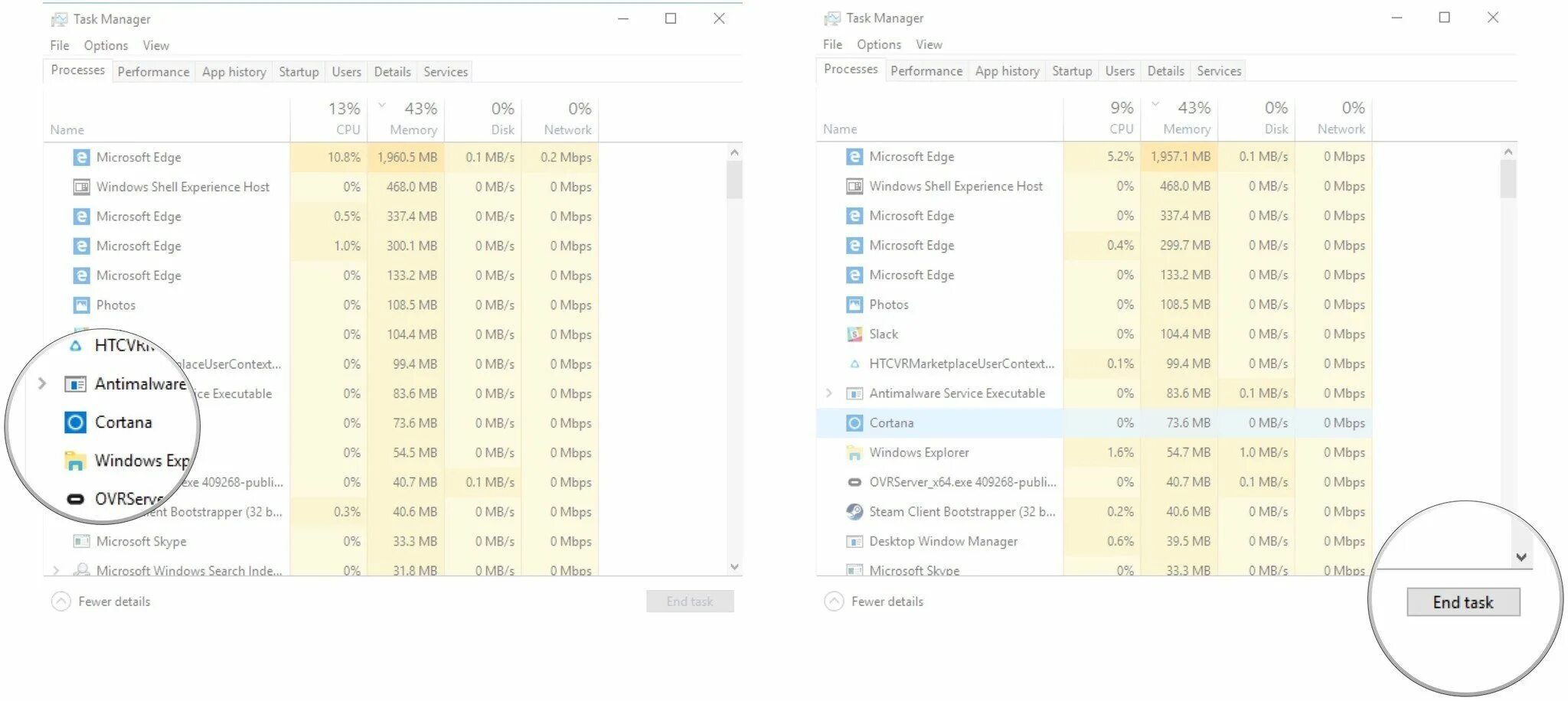The image size is (1568, 701).
Task: Open Users tab in right window
Action: pos(1119,71)
